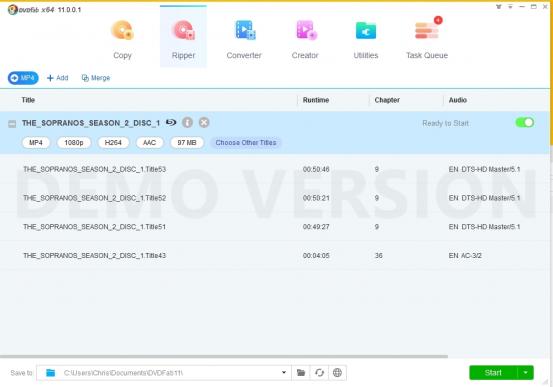
Task: Click the globe icon near Save to
Action: pos(338,373)
